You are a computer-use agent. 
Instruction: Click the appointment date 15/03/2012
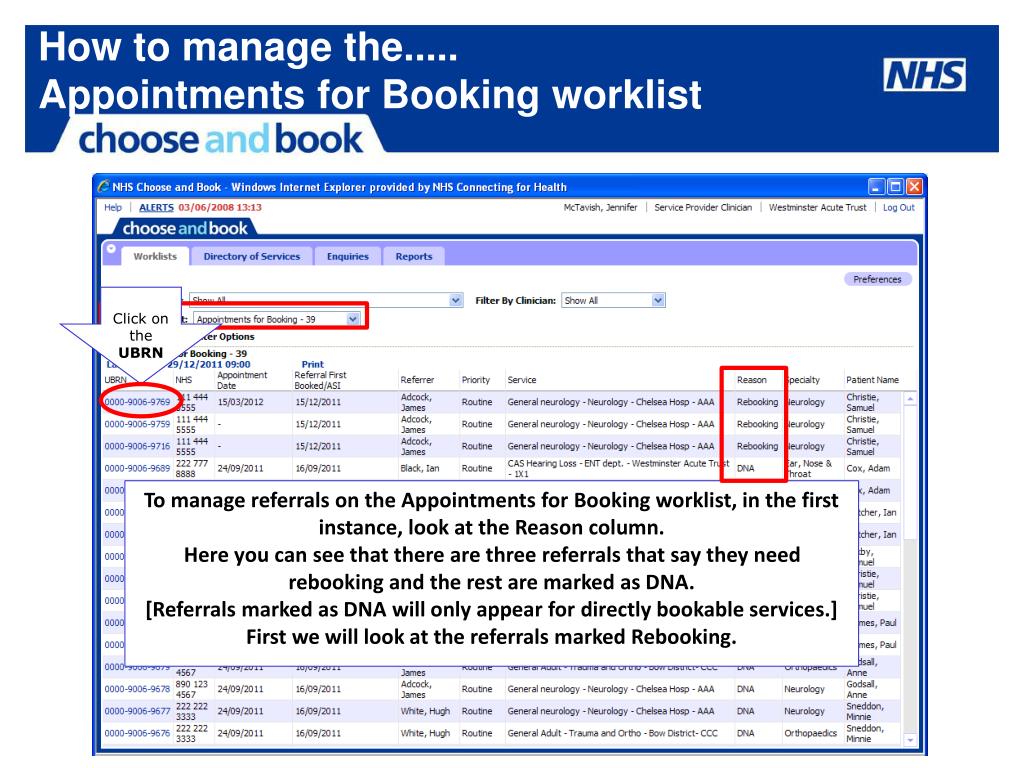click(240, 402)
